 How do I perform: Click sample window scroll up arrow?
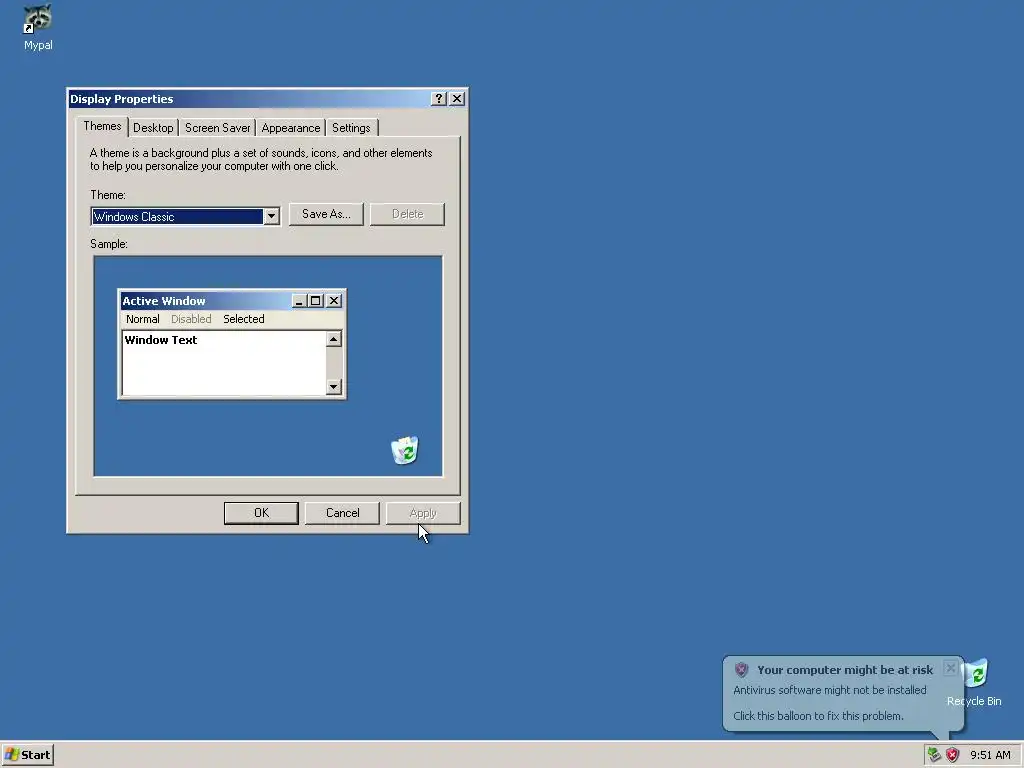(x=334, y=339)
